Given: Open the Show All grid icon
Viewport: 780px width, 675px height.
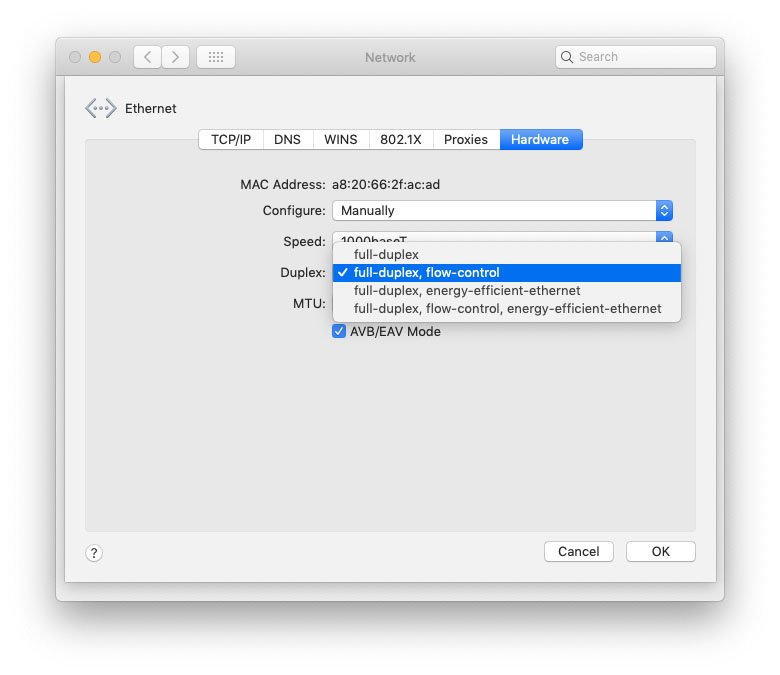Looking at the screenshot, I should pos(216,57).
